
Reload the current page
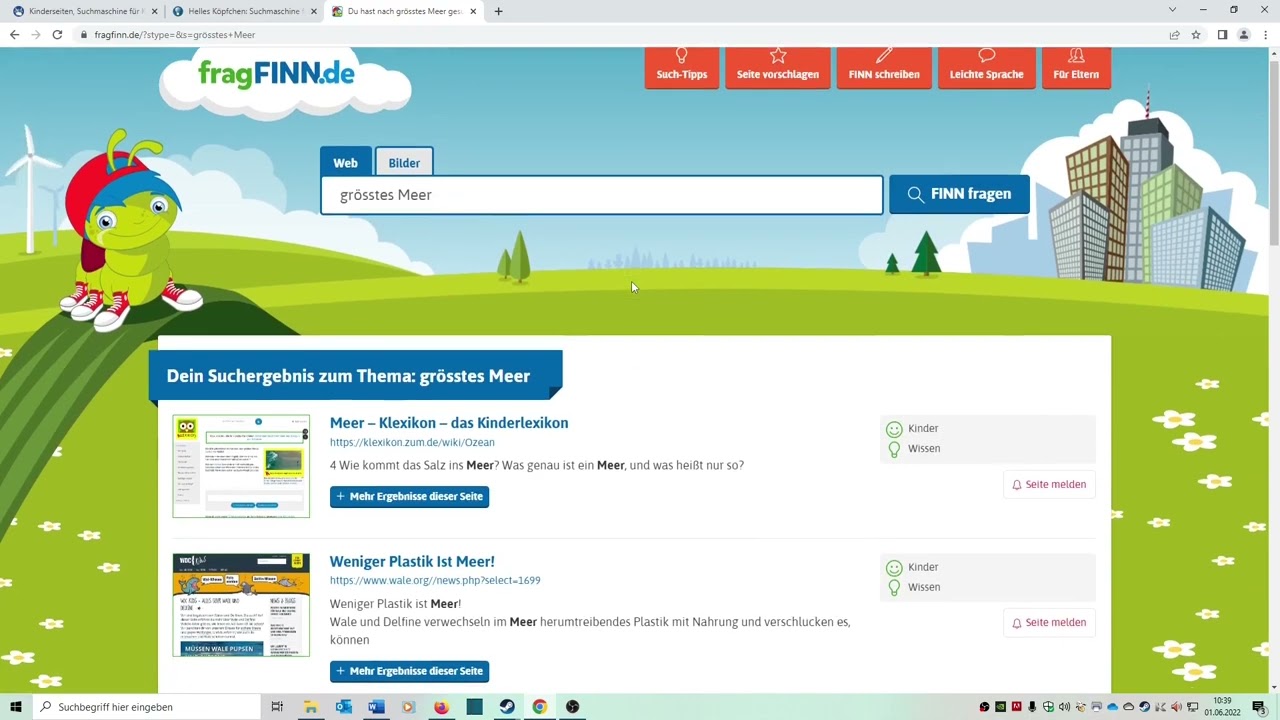coord(58,34)
